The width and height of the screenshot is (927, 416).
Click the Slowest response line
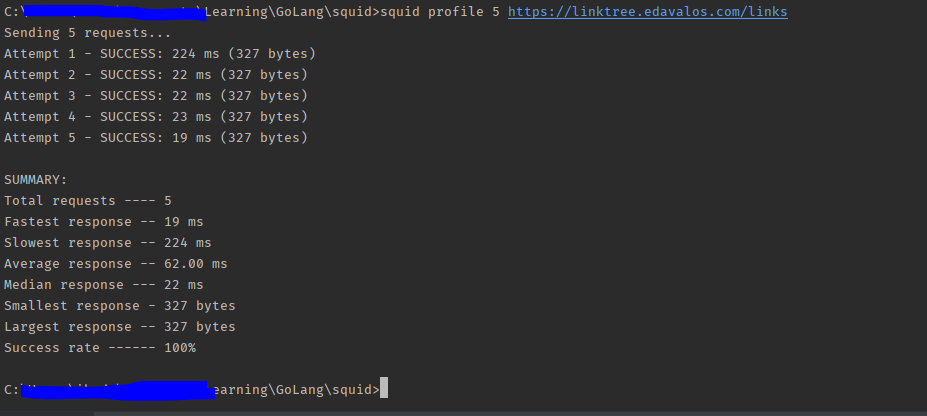108,243
